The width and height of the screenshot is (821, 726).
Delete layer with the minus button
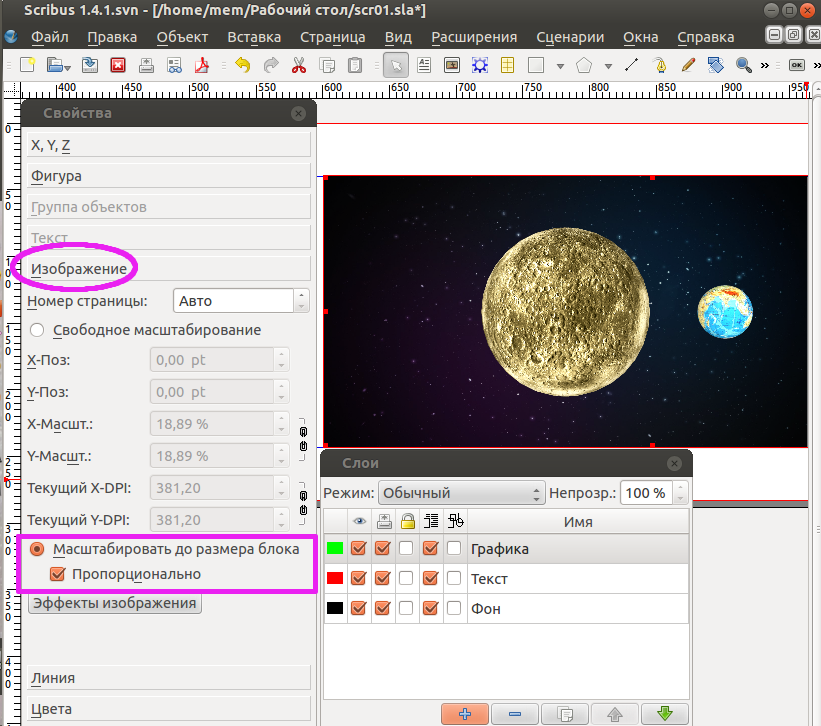515,714
